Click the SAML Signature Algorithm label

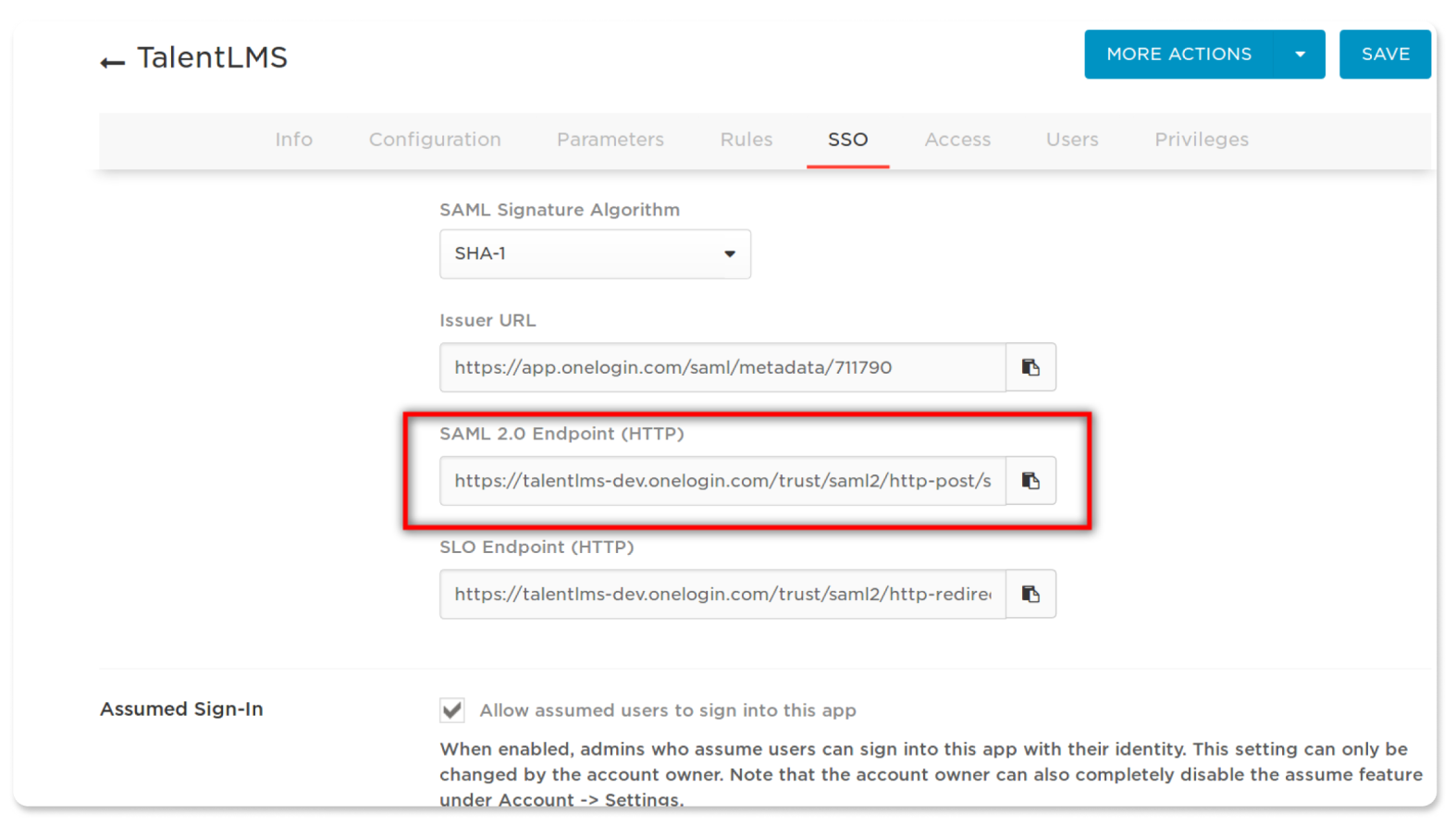(x=560, y=210)
